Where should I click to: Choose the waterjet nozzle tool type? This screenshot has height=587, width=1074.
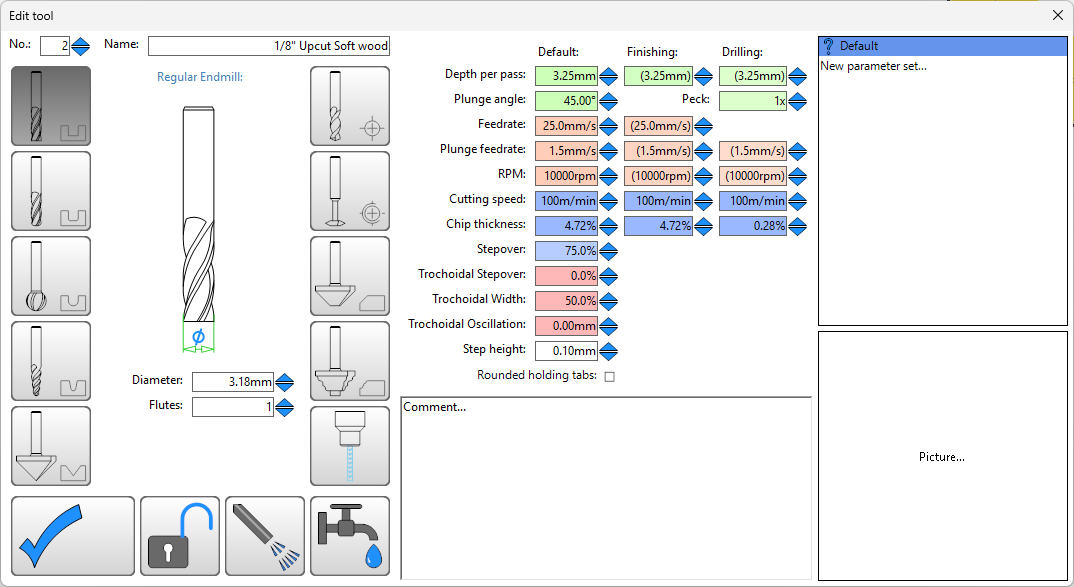tap(350, 446)
